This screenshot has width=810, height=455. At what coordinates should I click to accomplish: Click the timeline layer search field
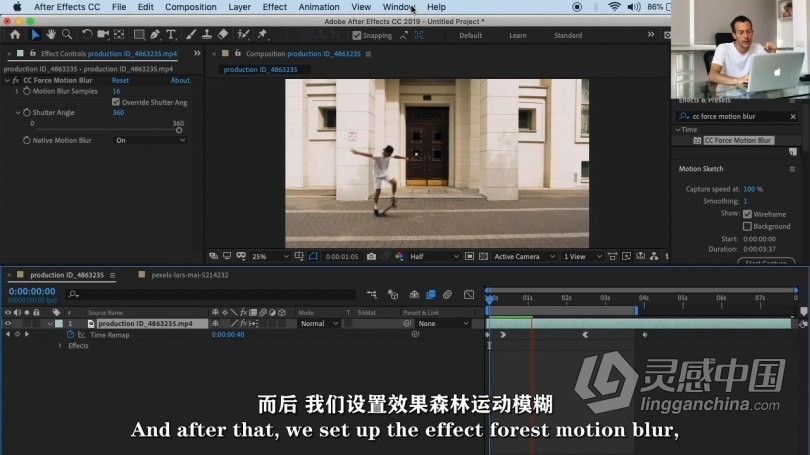[210, 294]
